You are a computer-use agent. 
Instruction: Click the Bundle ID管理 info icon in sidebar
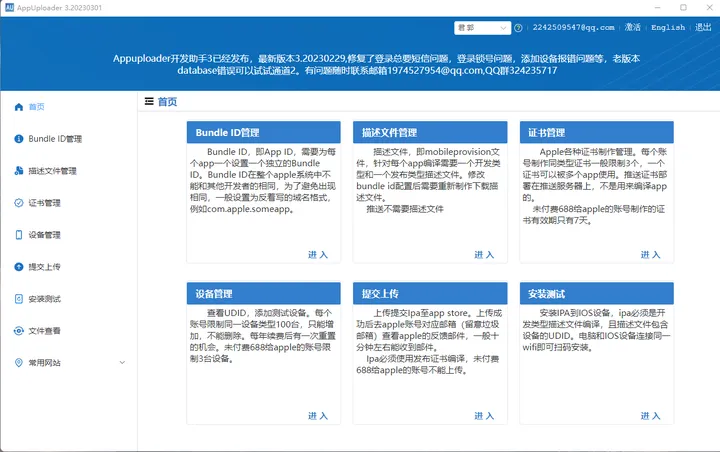click(19, 139)
